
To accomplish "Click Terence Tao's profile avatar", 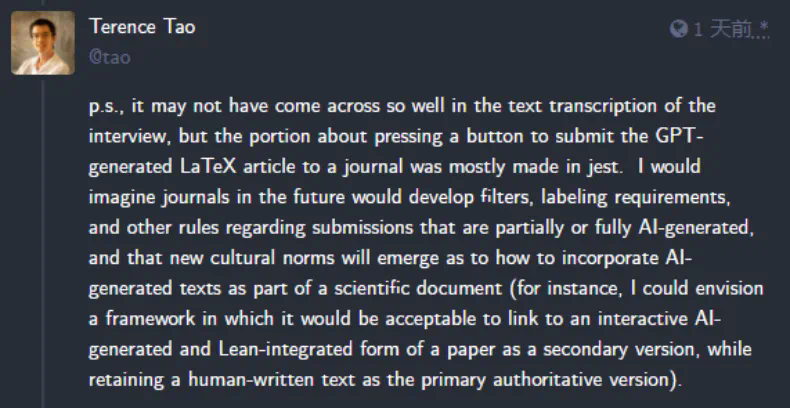I will [x=43, y=43].
